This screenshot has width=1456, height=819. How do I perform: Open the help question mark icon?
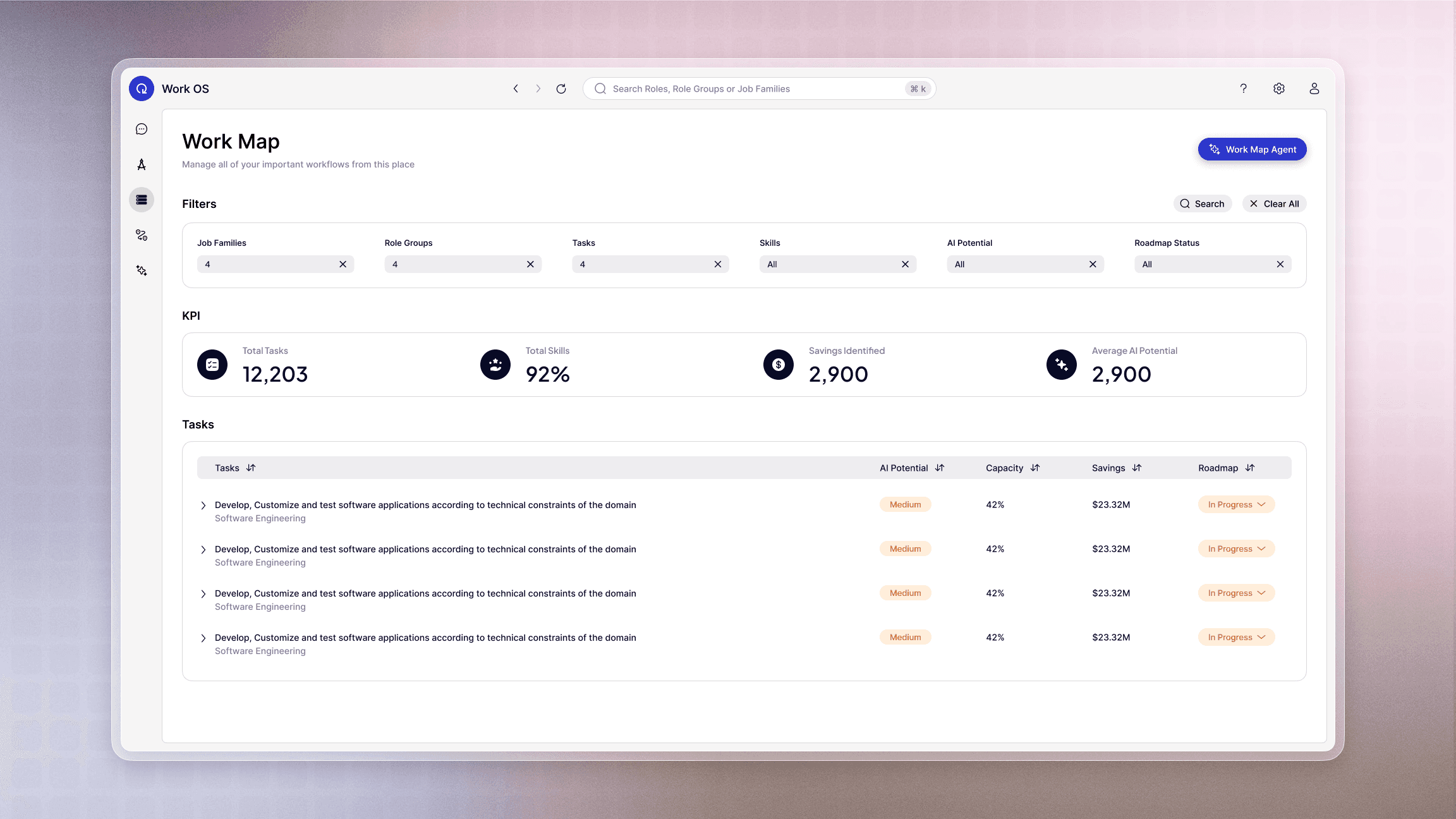[1243, 88]
